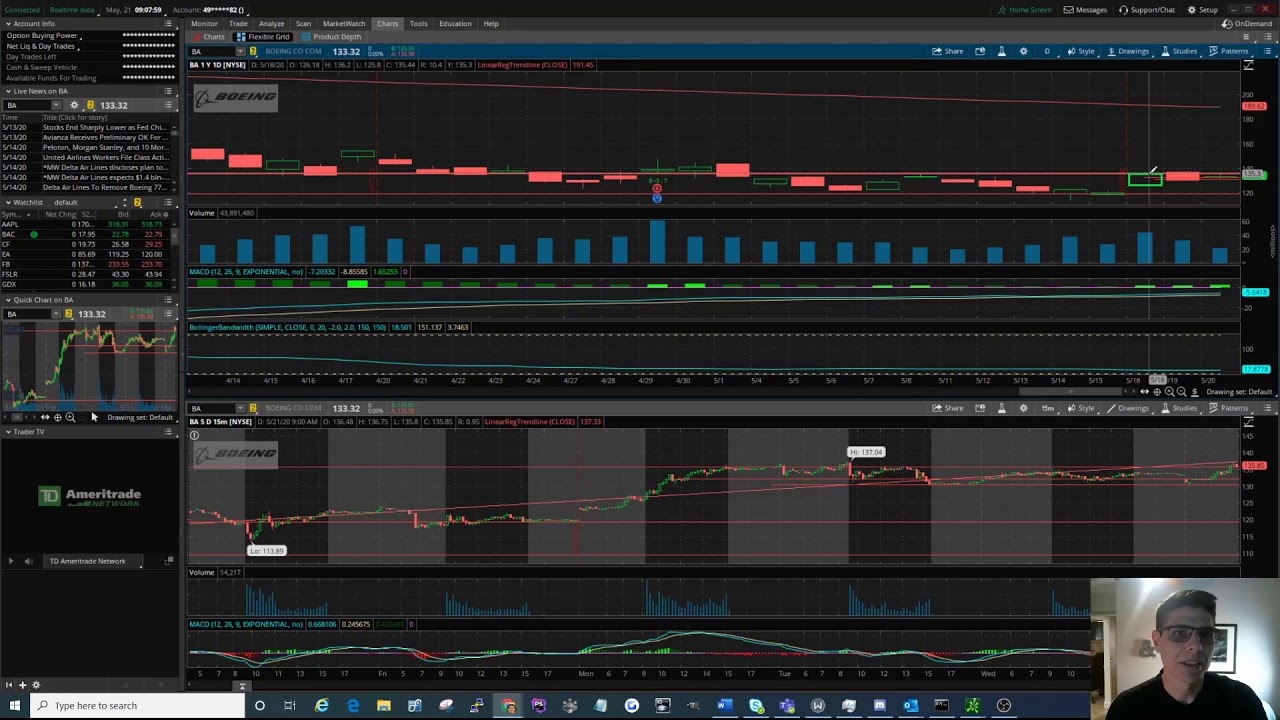Pop out the Trader TV window
This screenshot has width=1280, height=720.
tap(169, 561)
